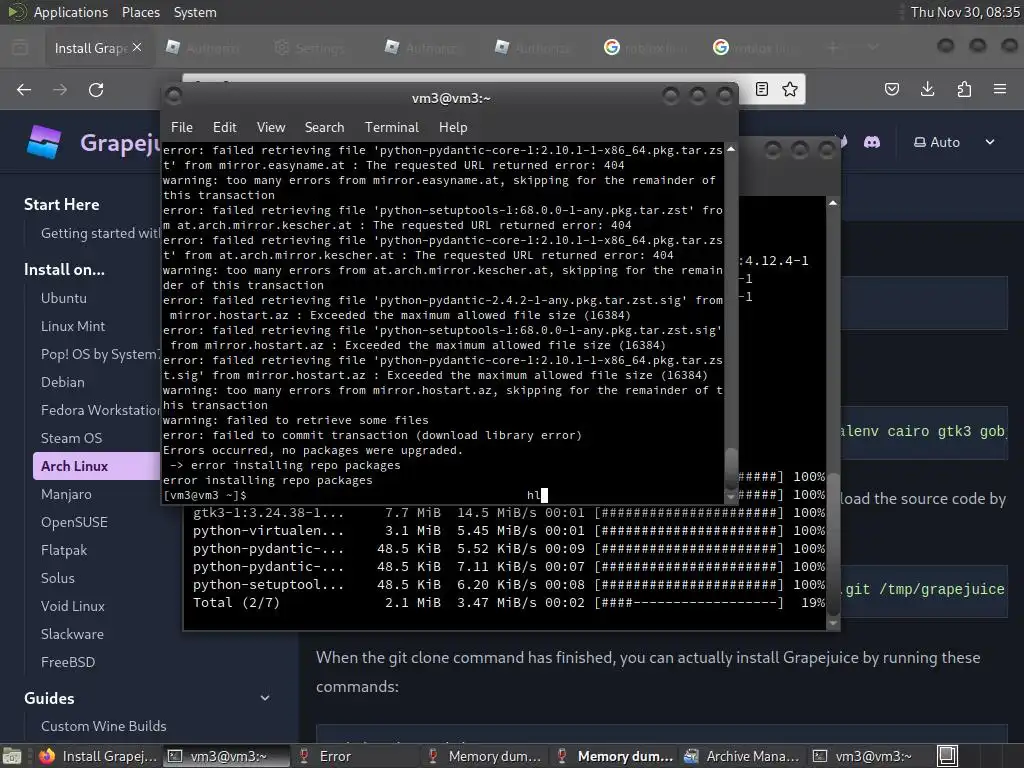Open the terminal Help menu
The width and height of the screenshot is (1024, 768).
tap(453, 127)
